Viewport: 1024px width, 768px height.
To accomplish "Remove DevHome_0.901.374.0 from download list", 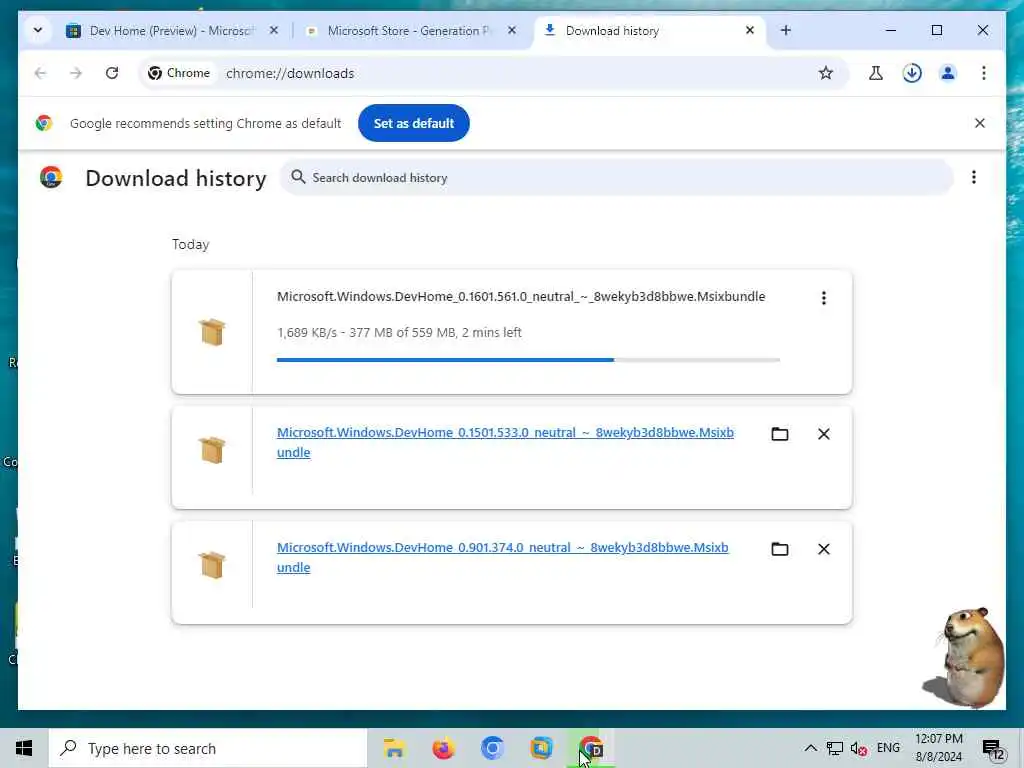I will (x=824, y=549).
